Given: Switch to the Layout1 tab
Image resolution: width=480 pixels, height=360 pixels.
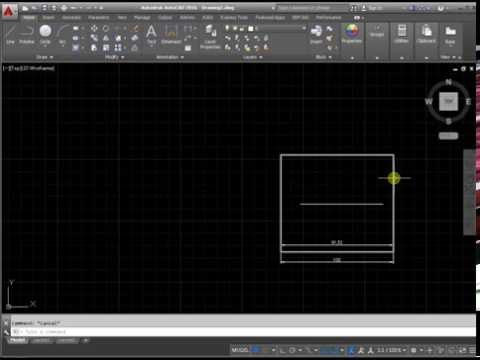Looking at the screenshot, I should coord(42,340).
